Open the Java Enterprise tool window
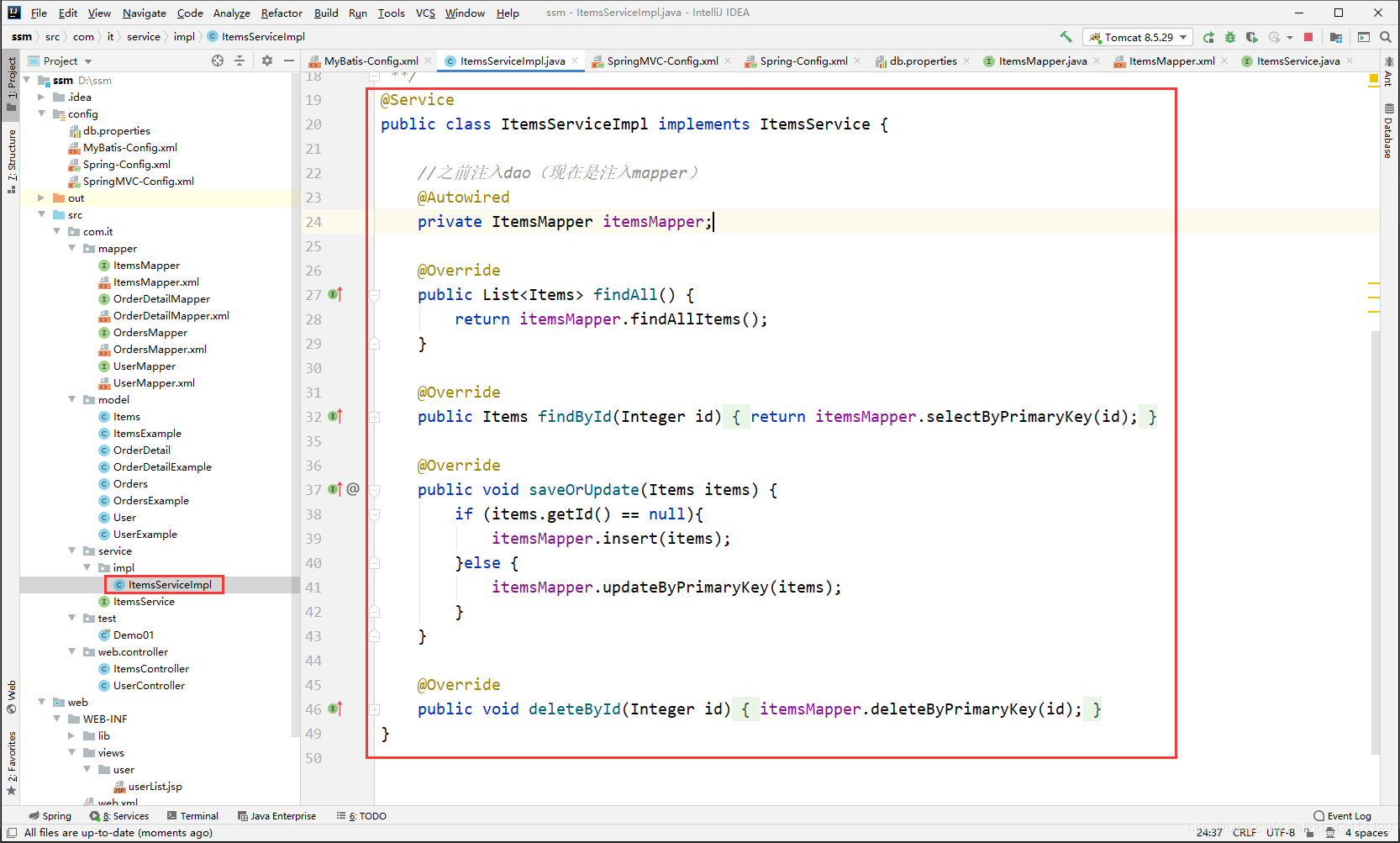 pos(276,815)
